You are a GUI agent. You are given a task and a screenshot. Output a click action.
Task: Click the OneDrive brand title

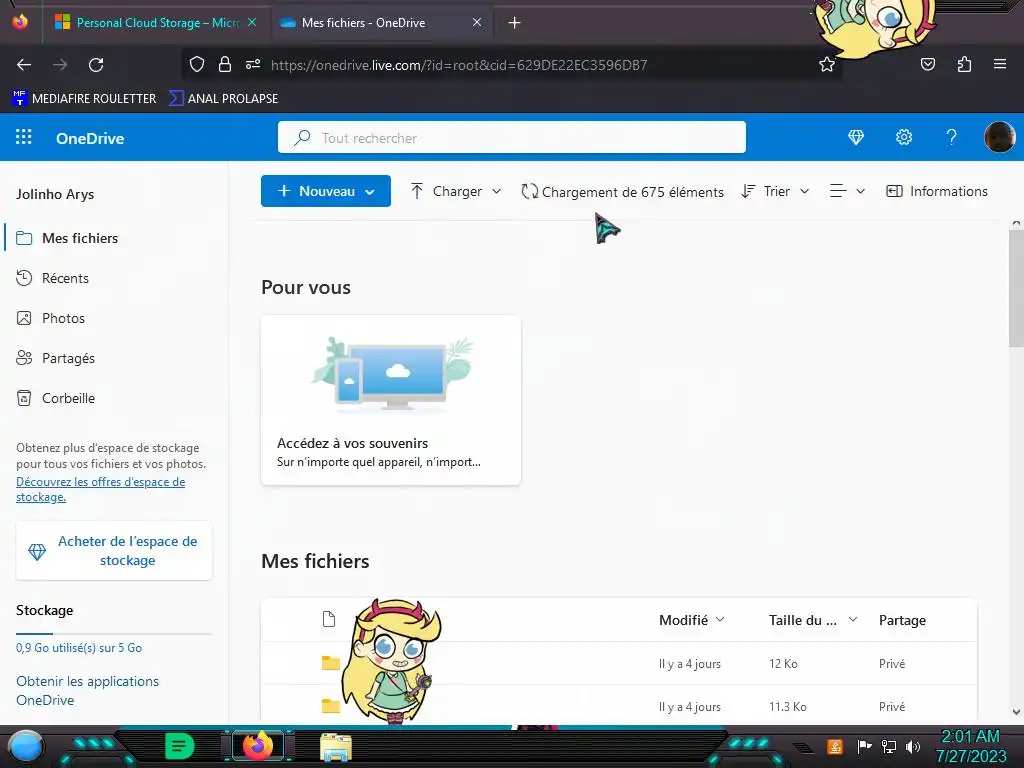(90, 138)
